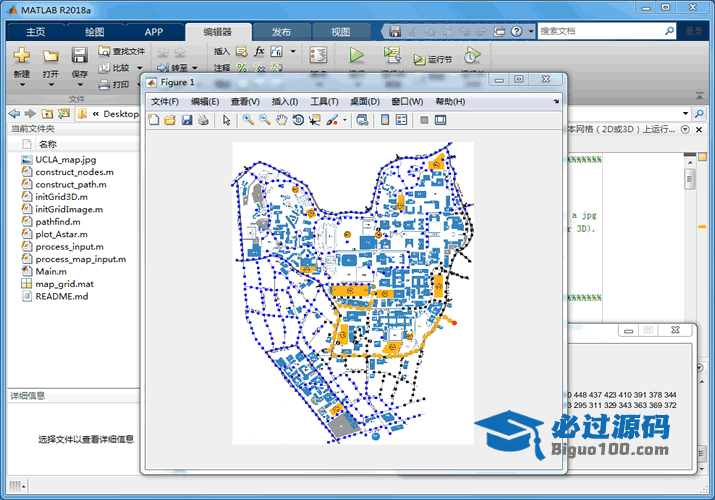Click the back arrow in folder toolbar
Image resolution: width=715 pixels, height=500 pixels.
(15, 113)
